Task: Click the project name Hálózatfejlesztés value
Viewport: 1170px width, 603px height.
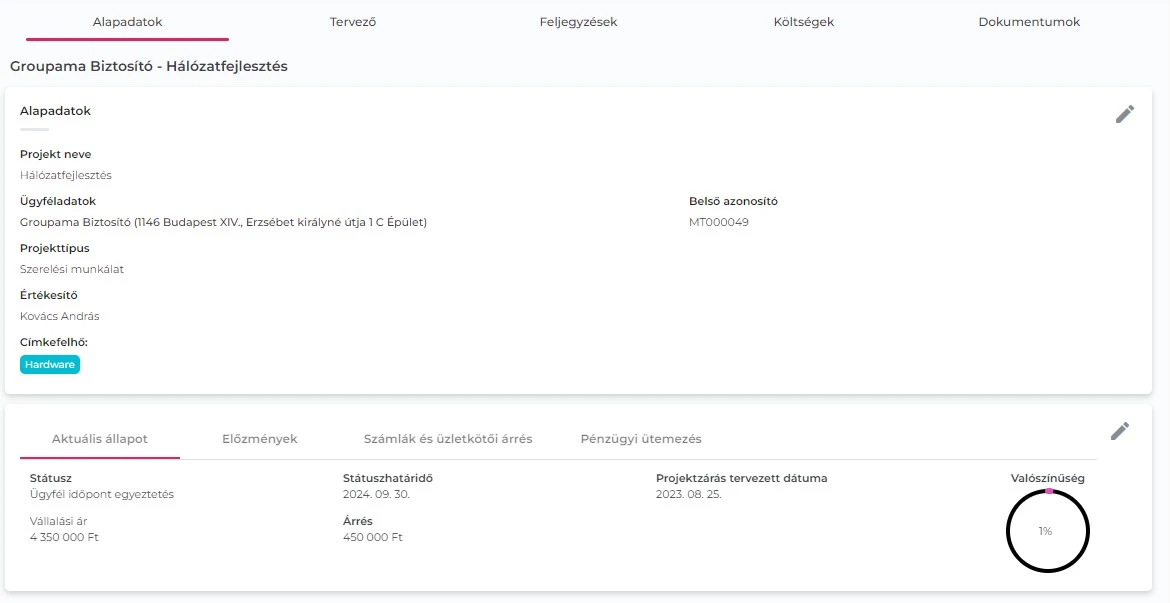Action: 67,174
